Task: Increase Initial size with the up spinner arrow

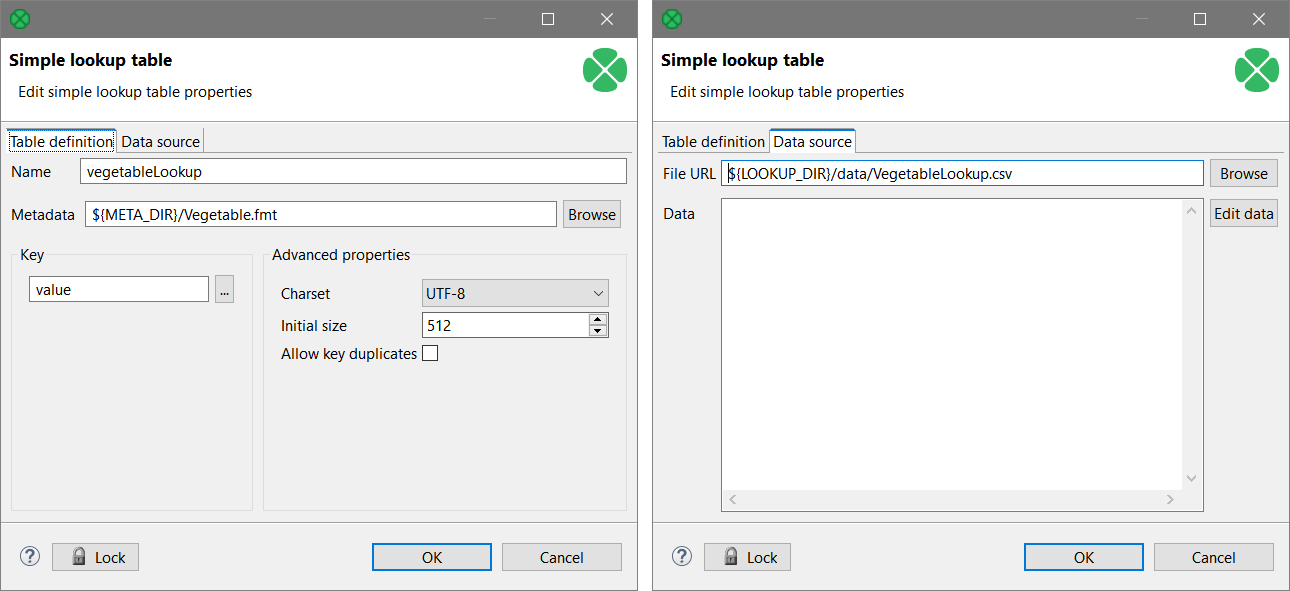Action: (597, 319)
